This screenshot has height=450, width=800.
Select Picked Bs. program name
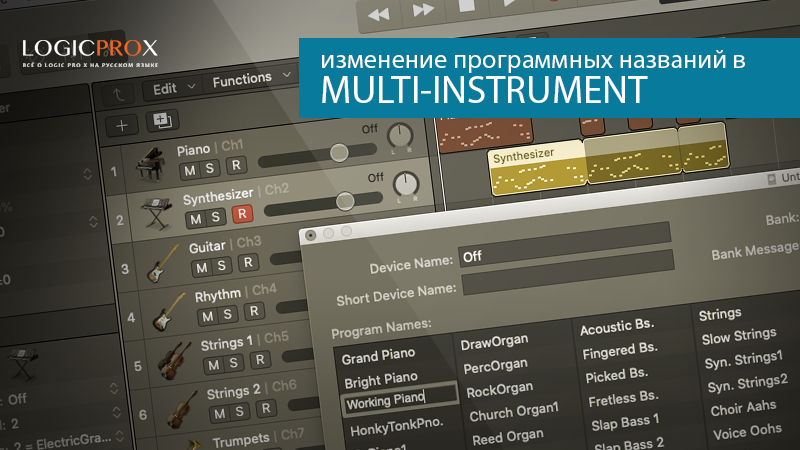click(x=617, y=374)
